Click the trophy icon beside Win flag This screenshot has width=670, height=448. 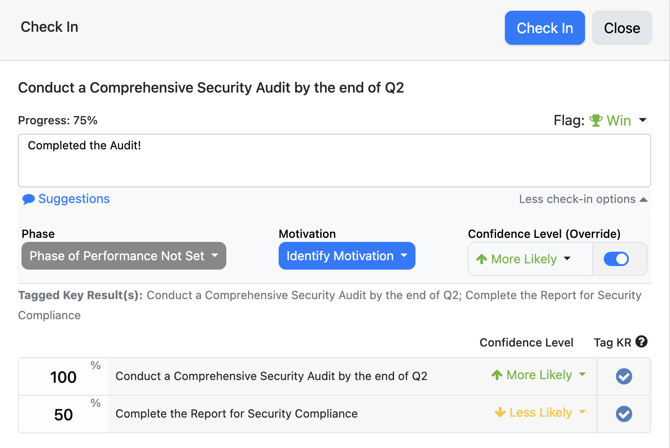coord(596,121)
